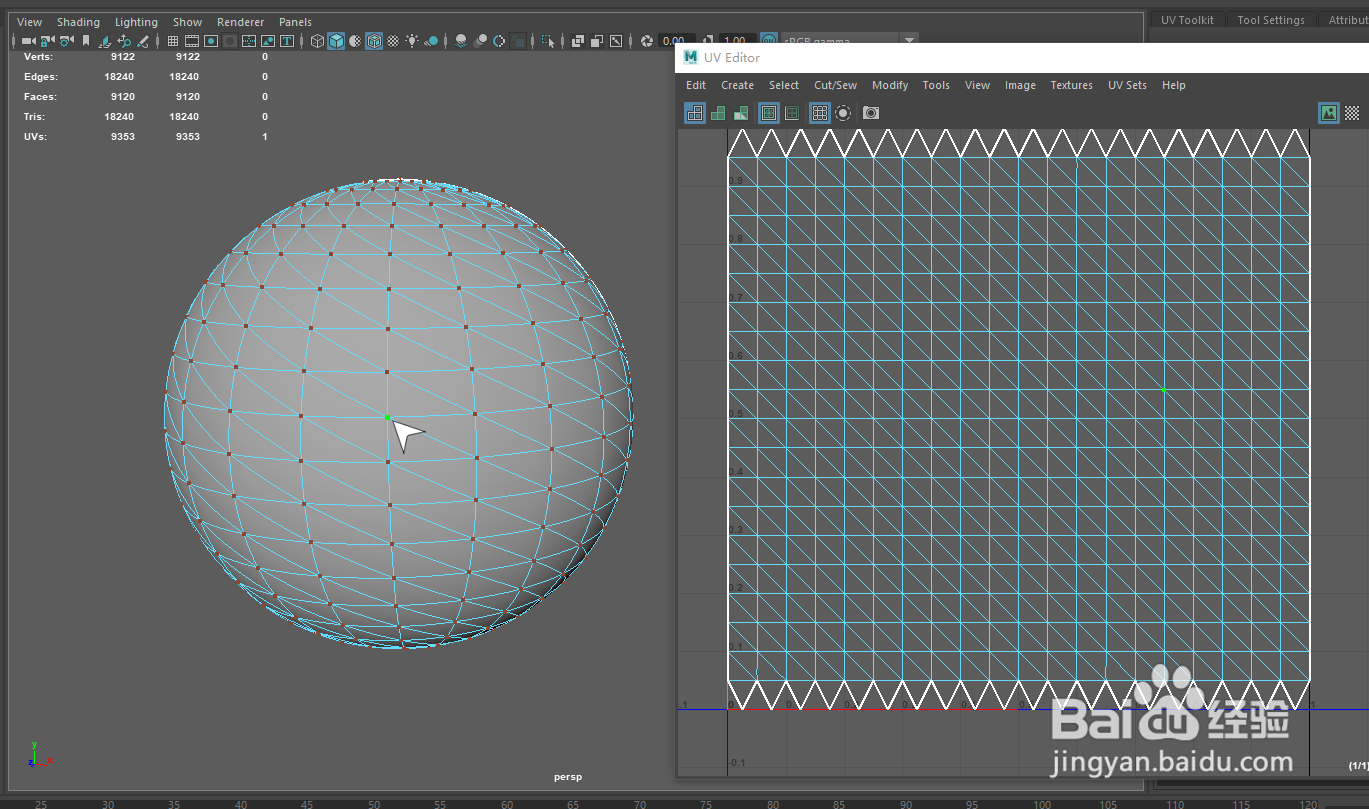This screenshot has width=1369, height=809.
Task: Switch to the UV Toolkit tab
Action: click(1187, 20)
